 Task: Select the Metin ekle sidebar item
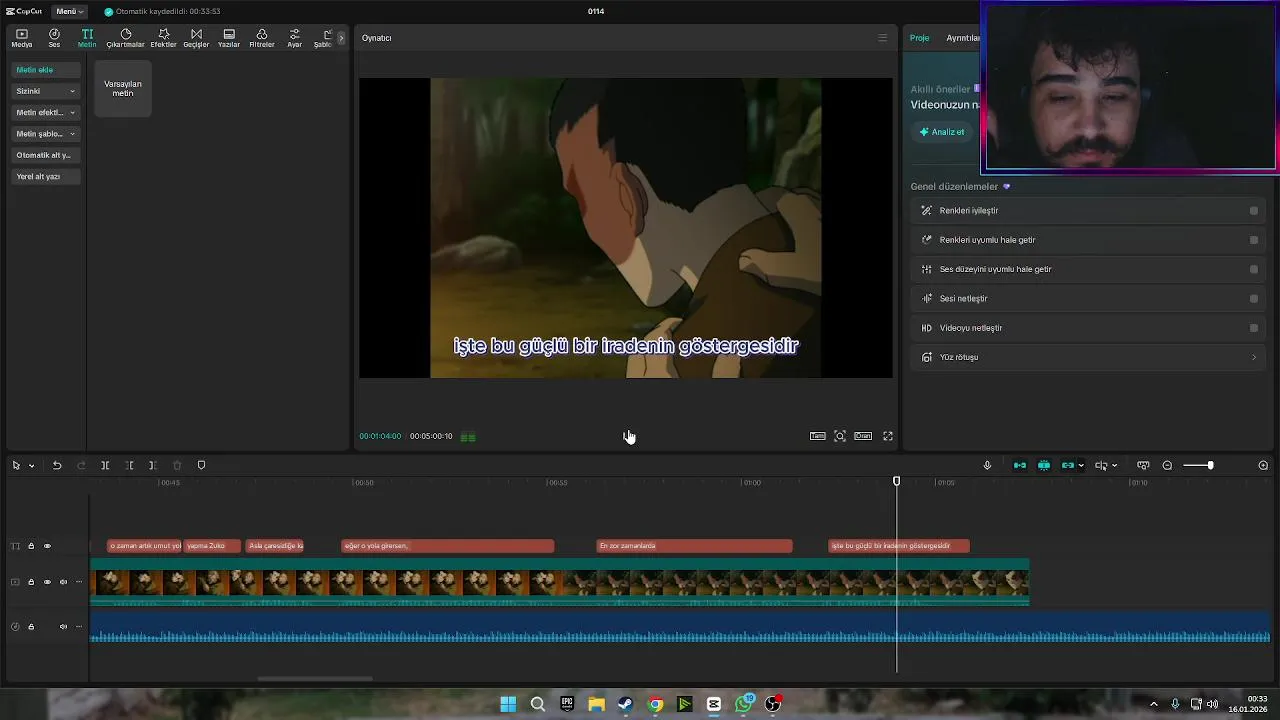coord(45,70)
